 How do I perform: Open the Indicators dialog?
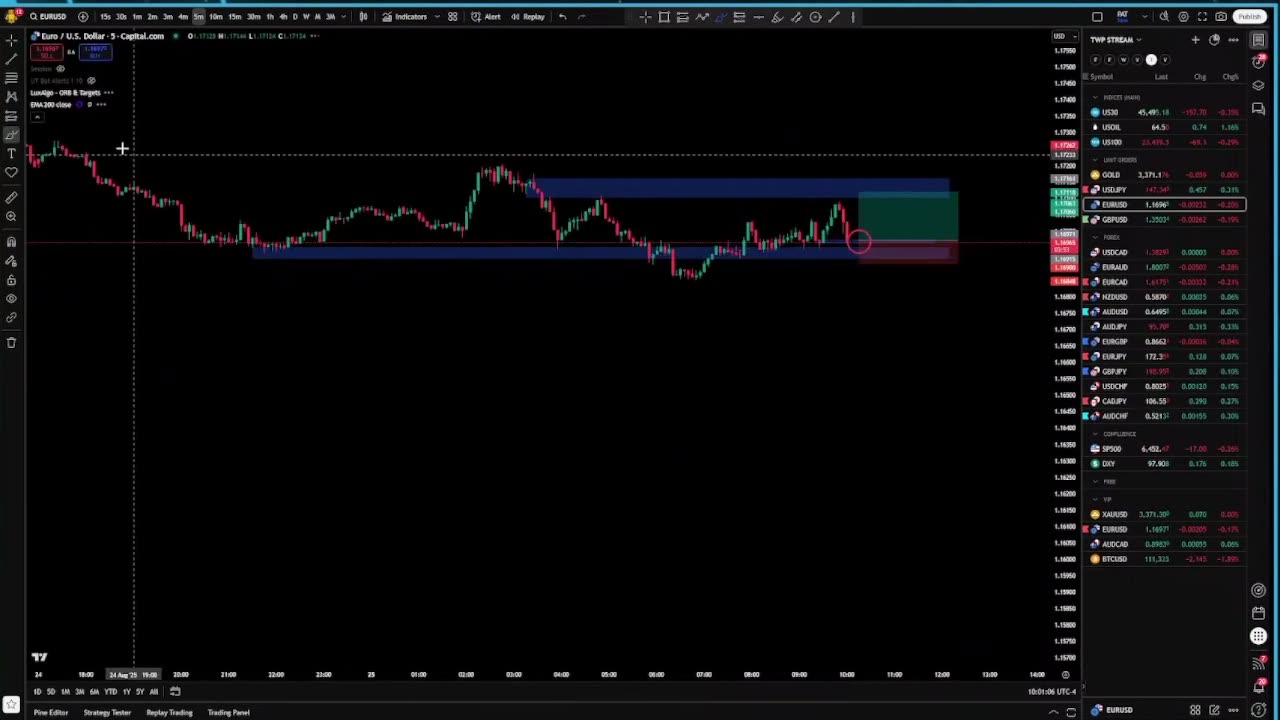click(404, 16)
